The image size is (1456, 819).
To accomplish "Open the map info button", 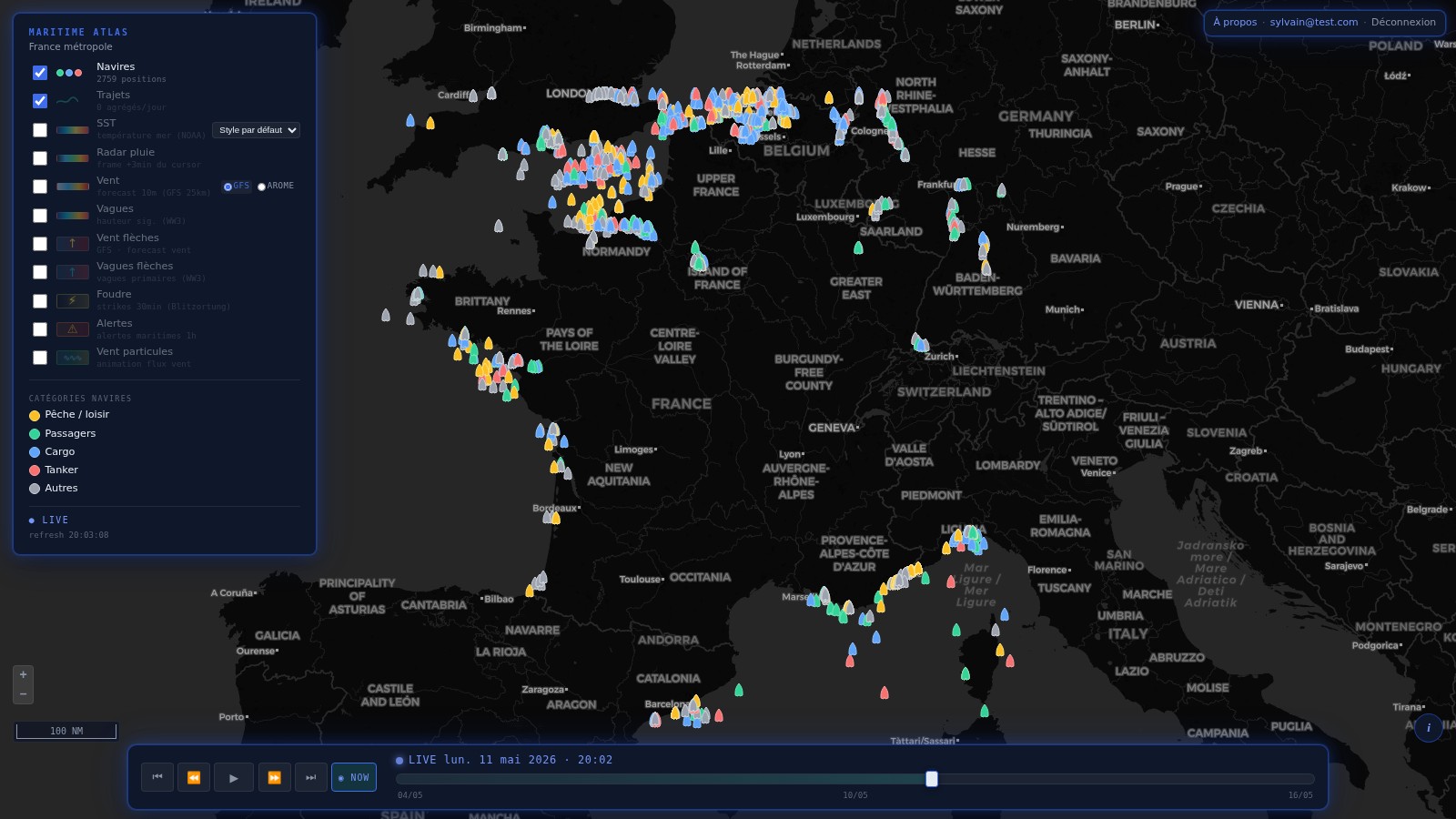I will (x=1429, y=728).
